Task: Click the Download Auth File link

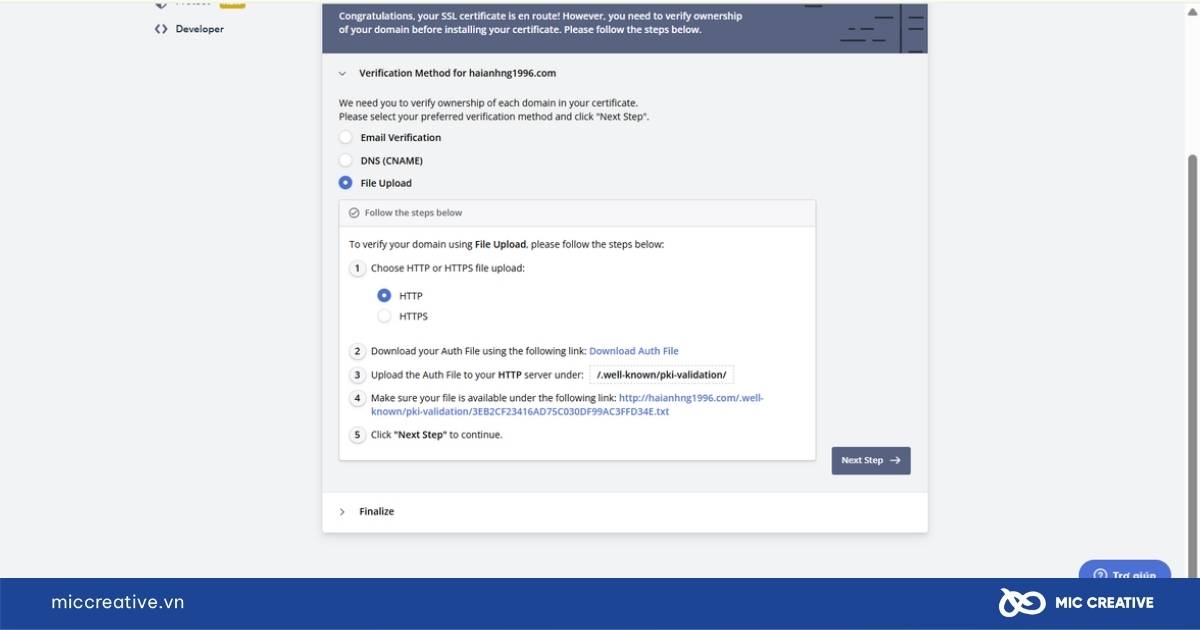Action: [634, 351]
